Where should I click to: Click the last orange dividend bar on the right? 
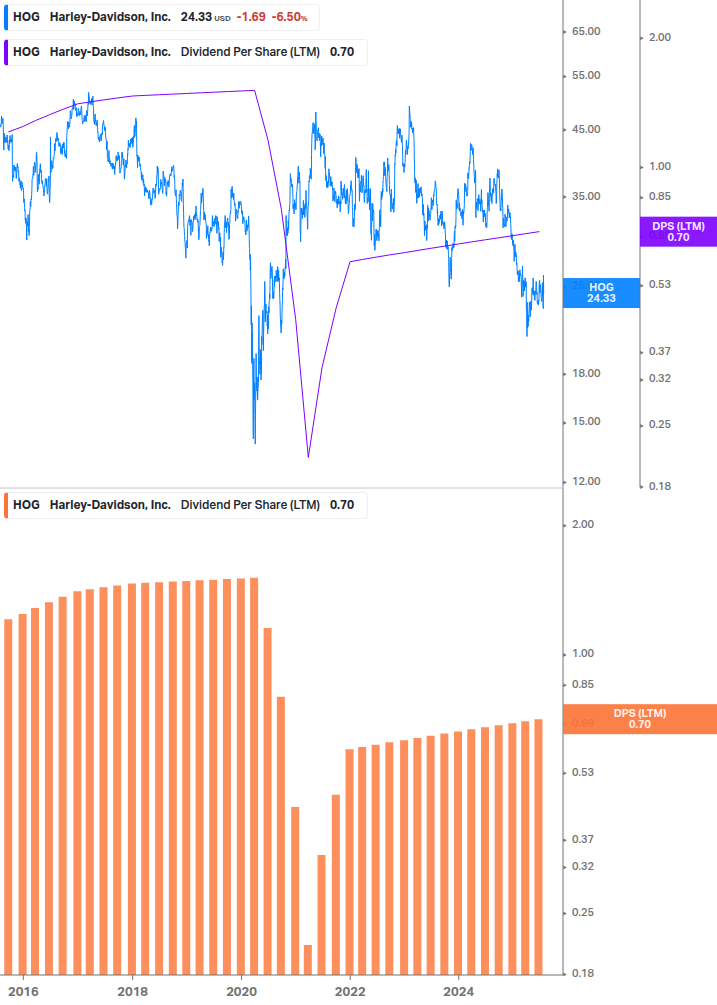point(539,847)
